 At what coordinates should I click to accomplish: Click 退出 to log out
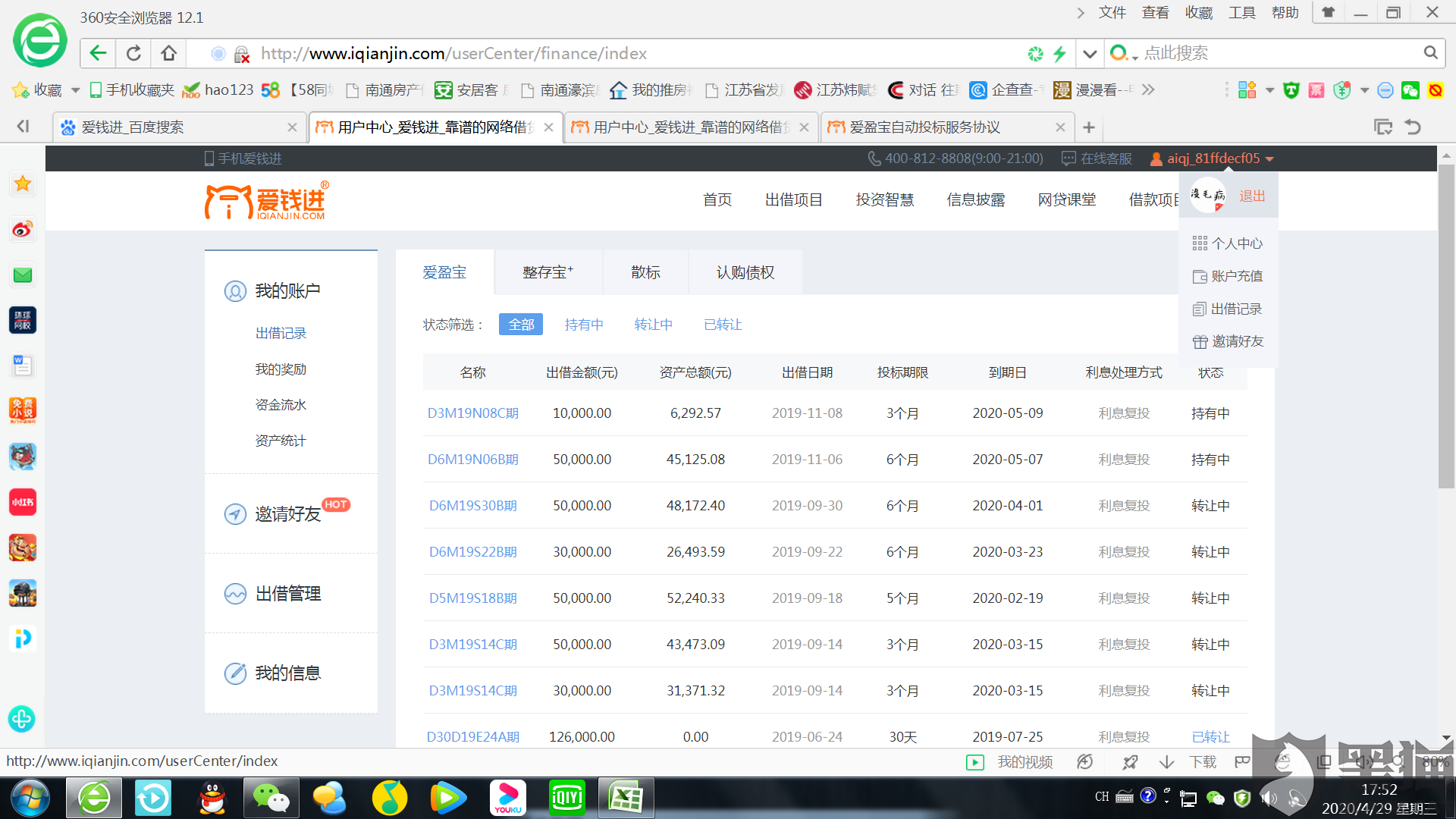pos(1252,196)
